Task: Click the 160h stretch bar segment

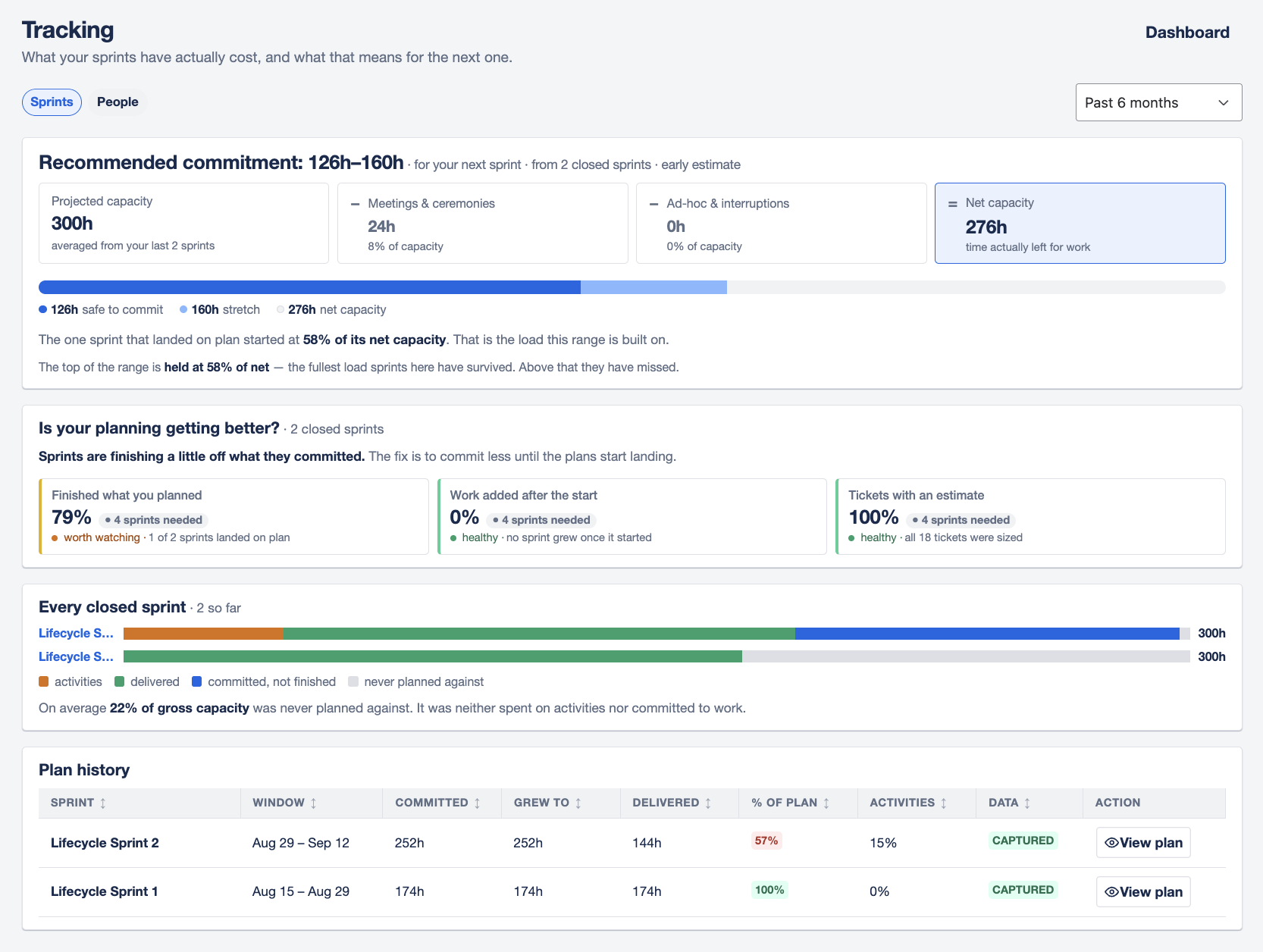Action: click(653, 287)
